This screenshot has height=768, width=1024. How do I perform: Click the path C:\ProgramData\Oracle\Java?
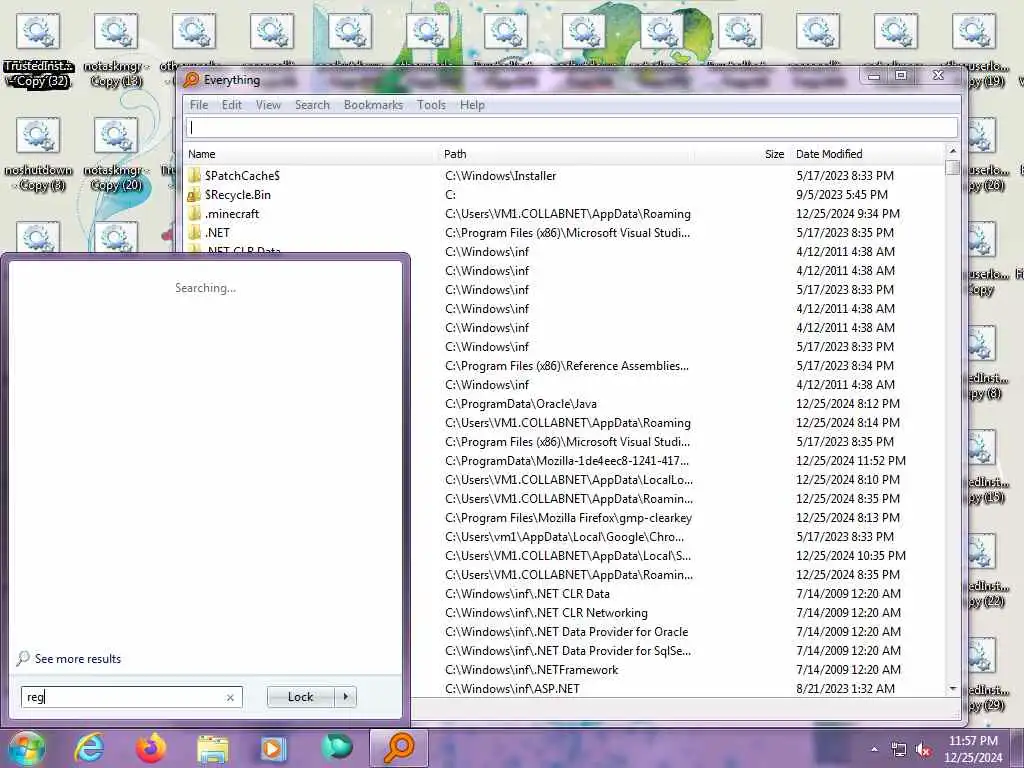tap(520, 404)
